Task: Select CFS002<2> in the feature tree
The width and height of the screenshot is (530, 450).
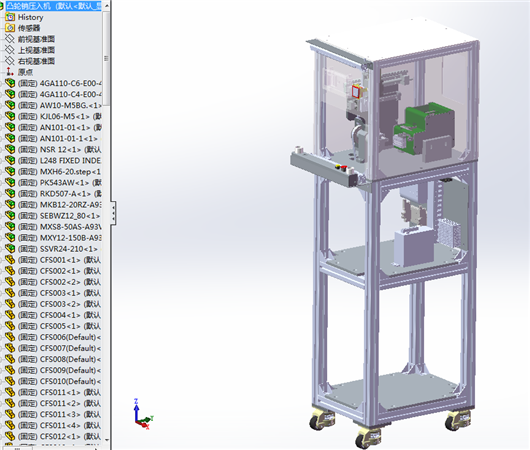Action: pyautogui.click(x=59, y=282)
